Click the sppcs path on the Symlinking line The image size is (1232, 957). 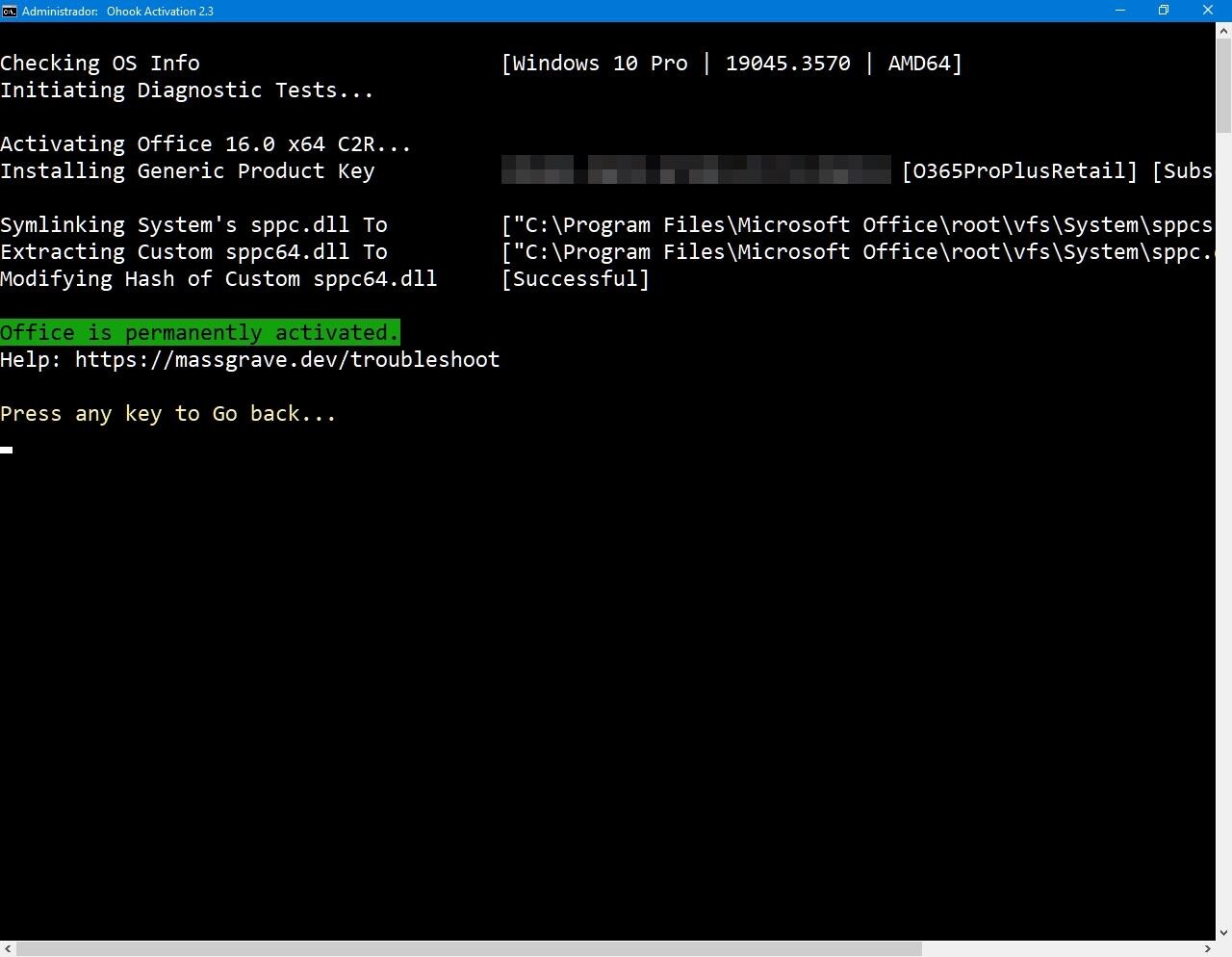pyautogui.click(x=857, y=225)
